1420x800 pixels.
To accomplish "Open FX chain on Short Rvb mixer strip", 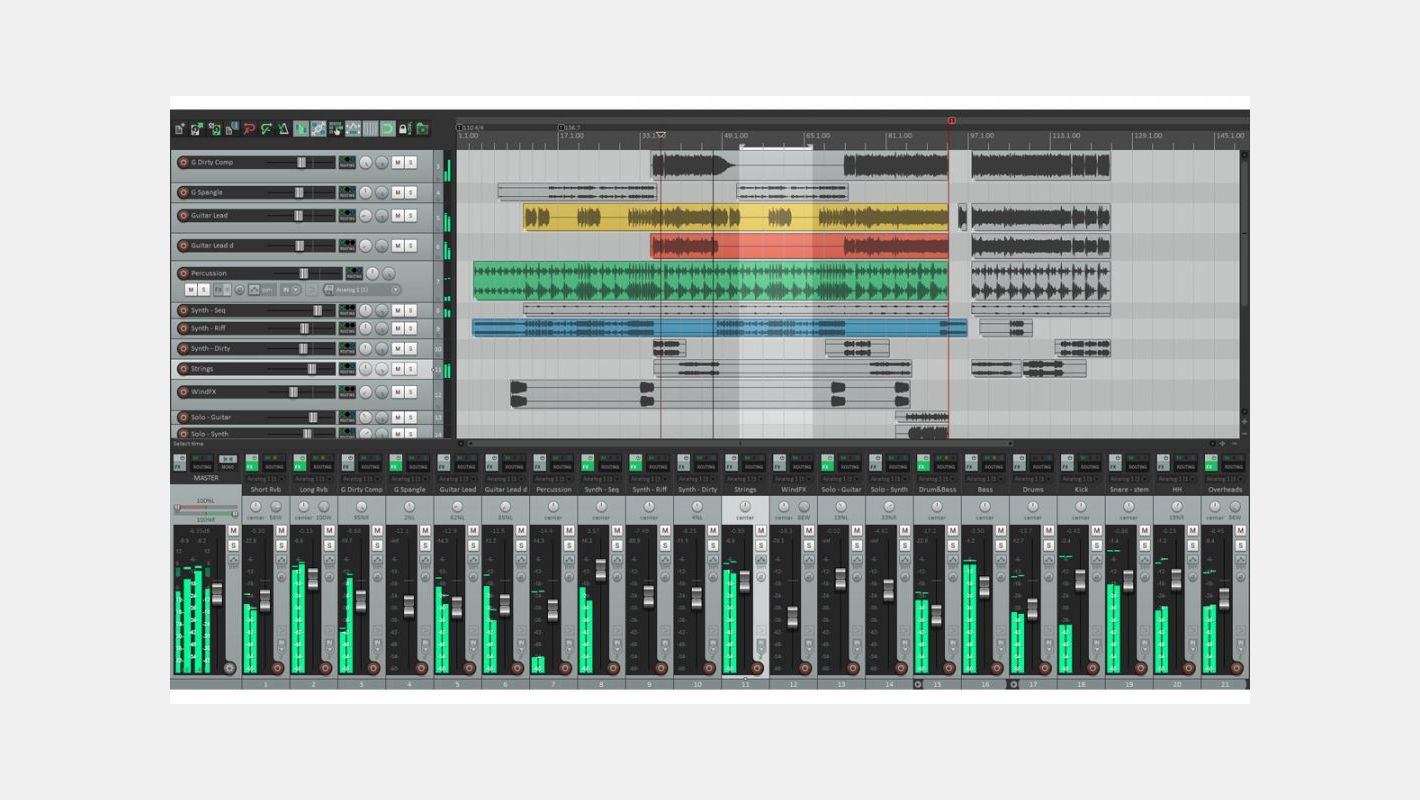I will point(251,466).
